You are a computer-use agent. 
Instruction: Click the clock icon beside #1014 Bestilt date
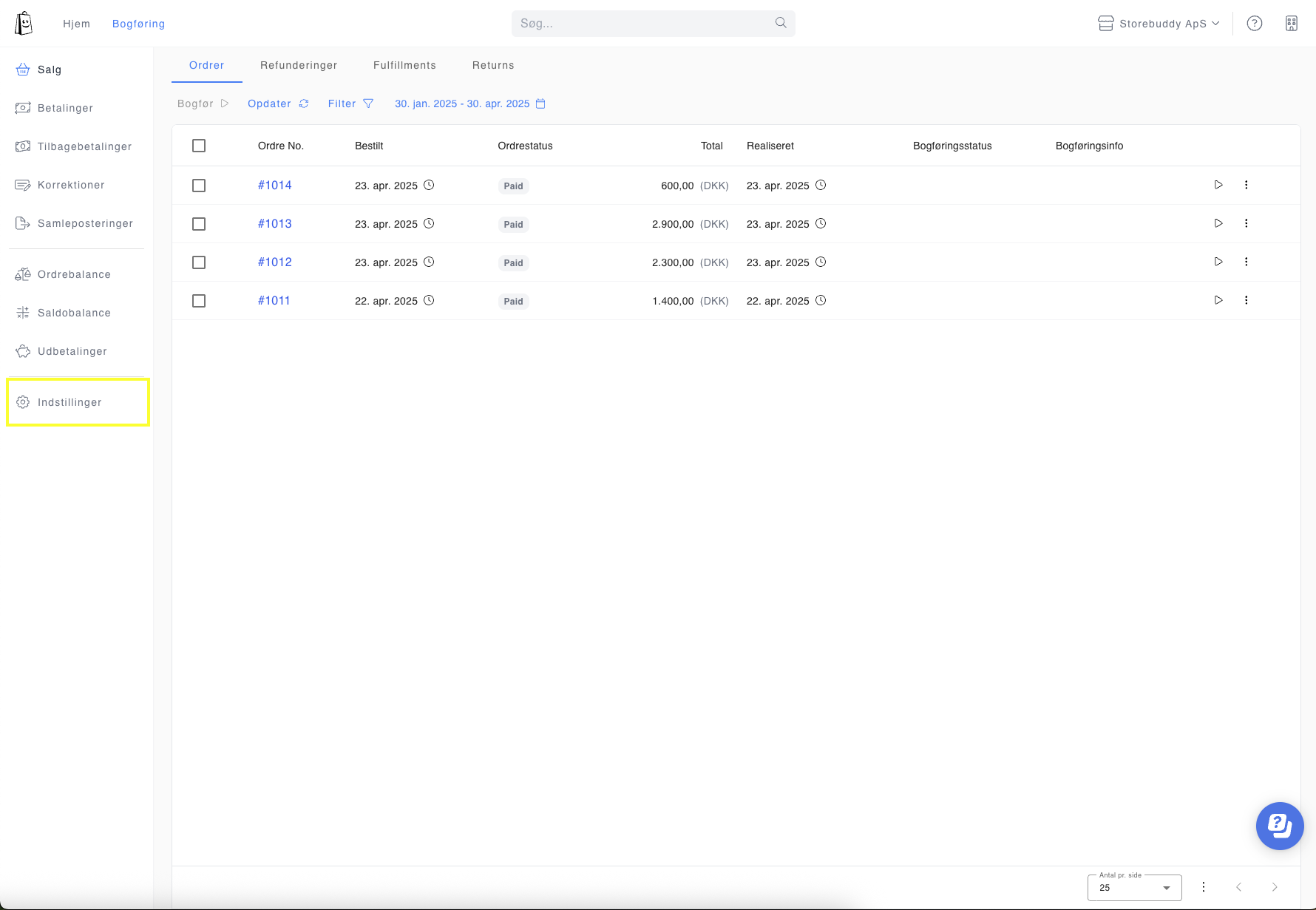click(x=429, y=185)
